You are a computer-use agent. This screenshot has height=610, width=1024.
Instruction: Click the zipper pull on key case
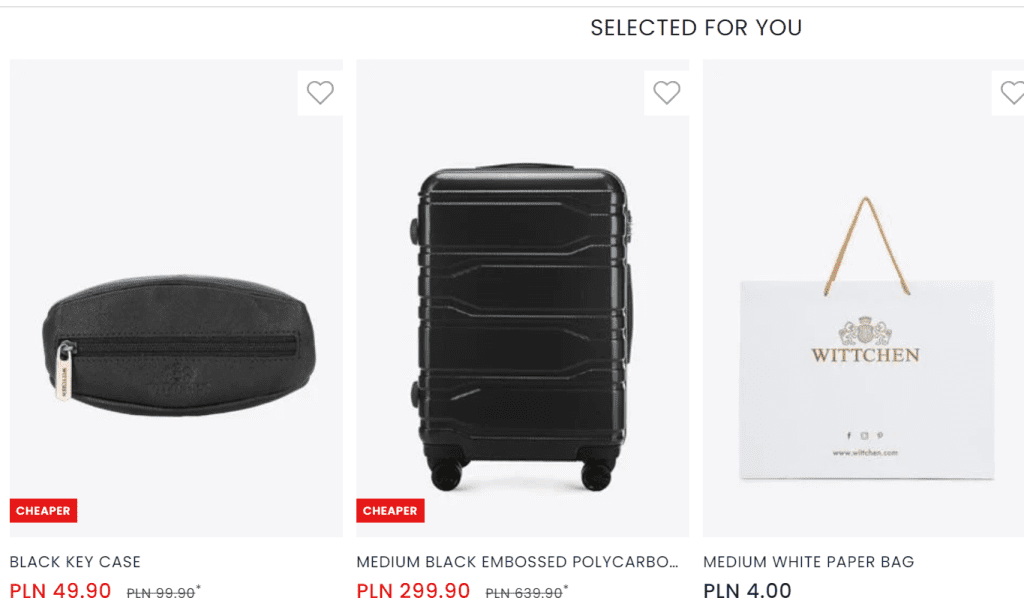64,372
